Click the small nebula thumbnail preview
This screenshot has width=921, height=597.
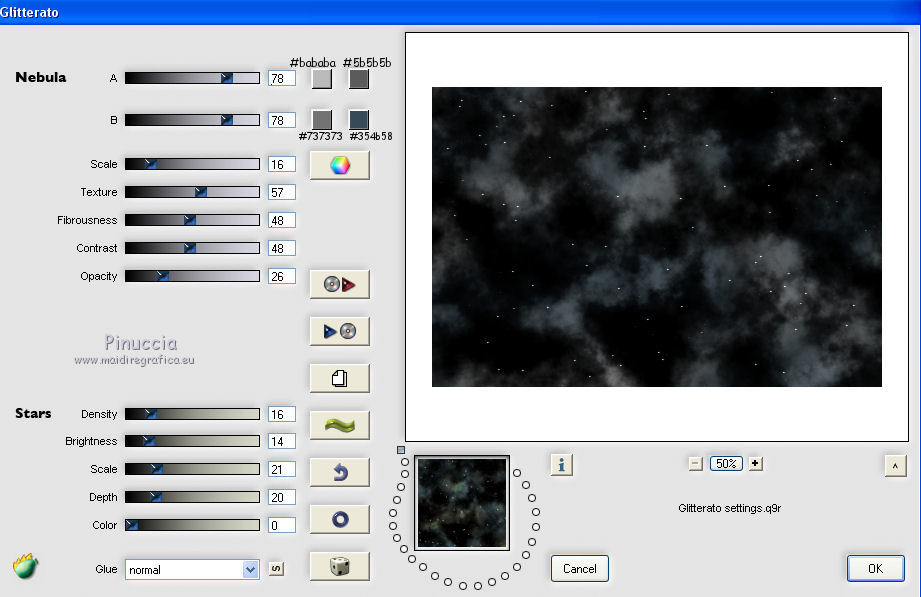click(x=462, y=503)
